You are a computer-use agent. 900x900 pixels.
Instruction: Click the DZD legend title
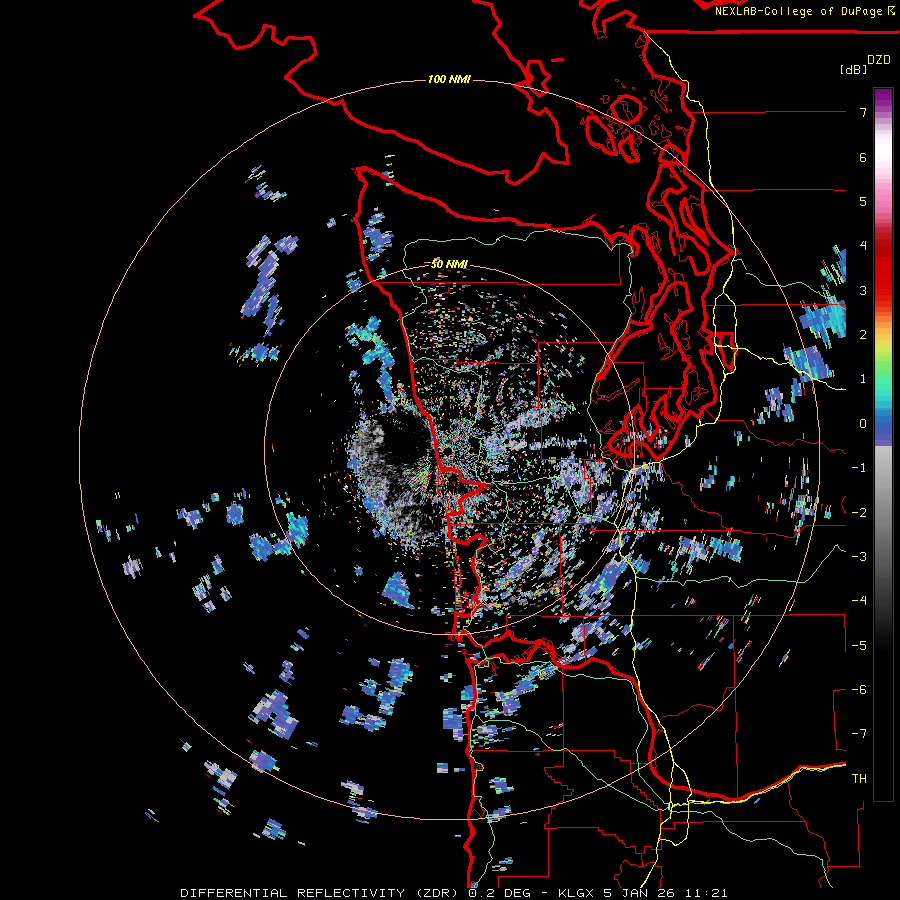(x=879, y=60)
